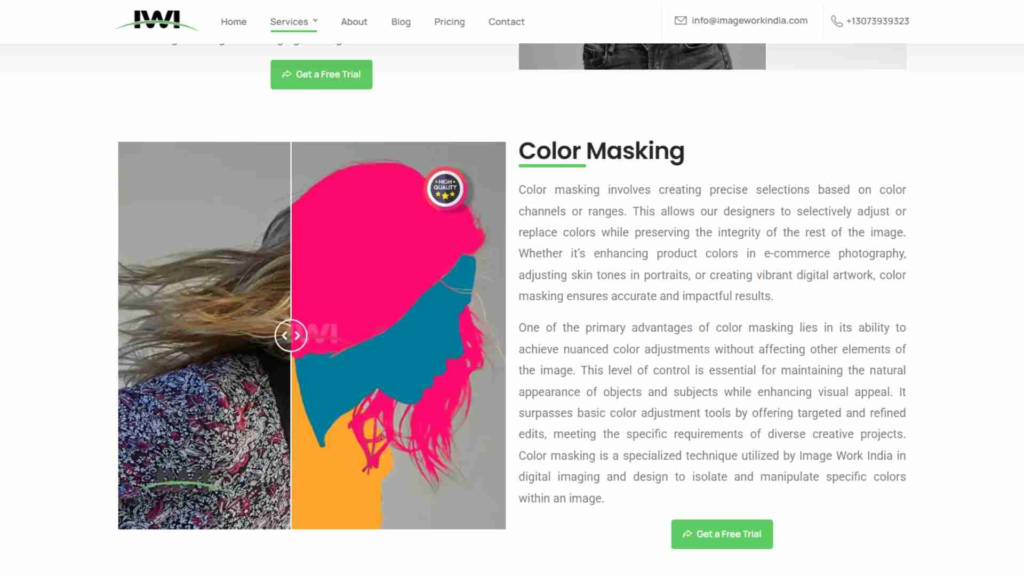
Task: Open the About page
Action: click(354, 22)
